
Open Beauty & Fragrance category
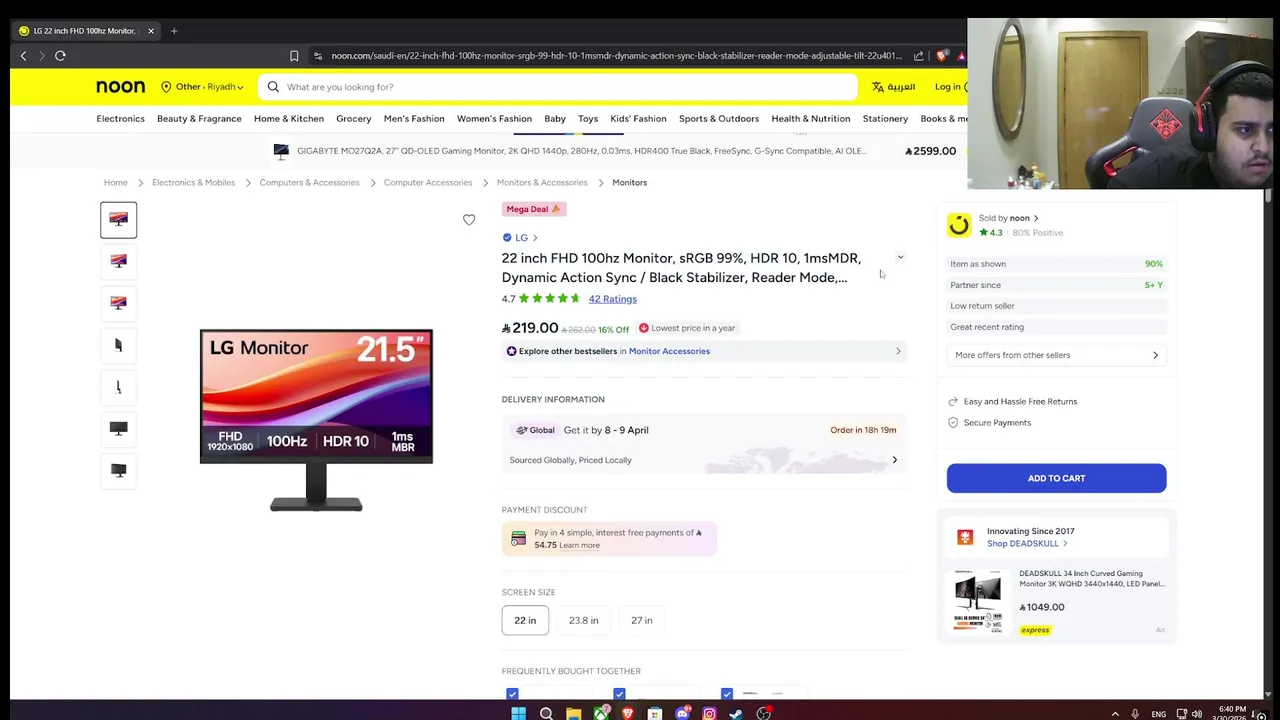point(199,119)
